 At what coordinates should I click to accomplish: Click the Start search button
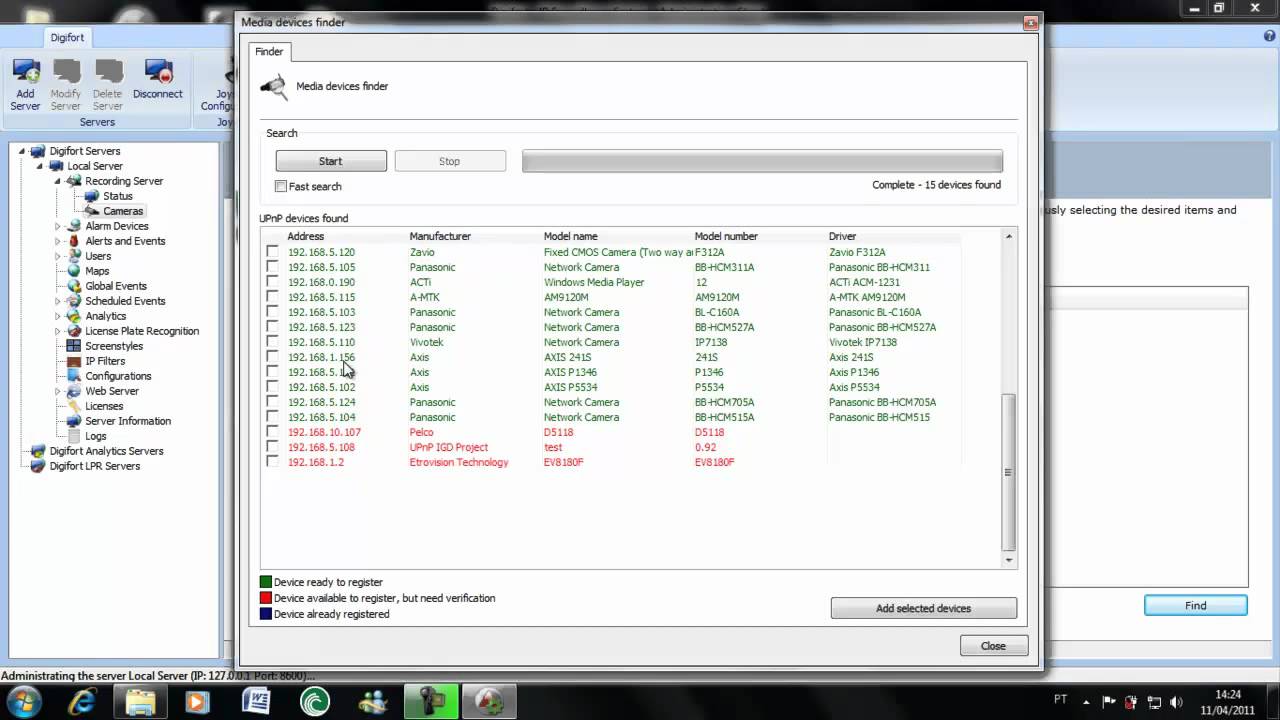pos(331,161)
